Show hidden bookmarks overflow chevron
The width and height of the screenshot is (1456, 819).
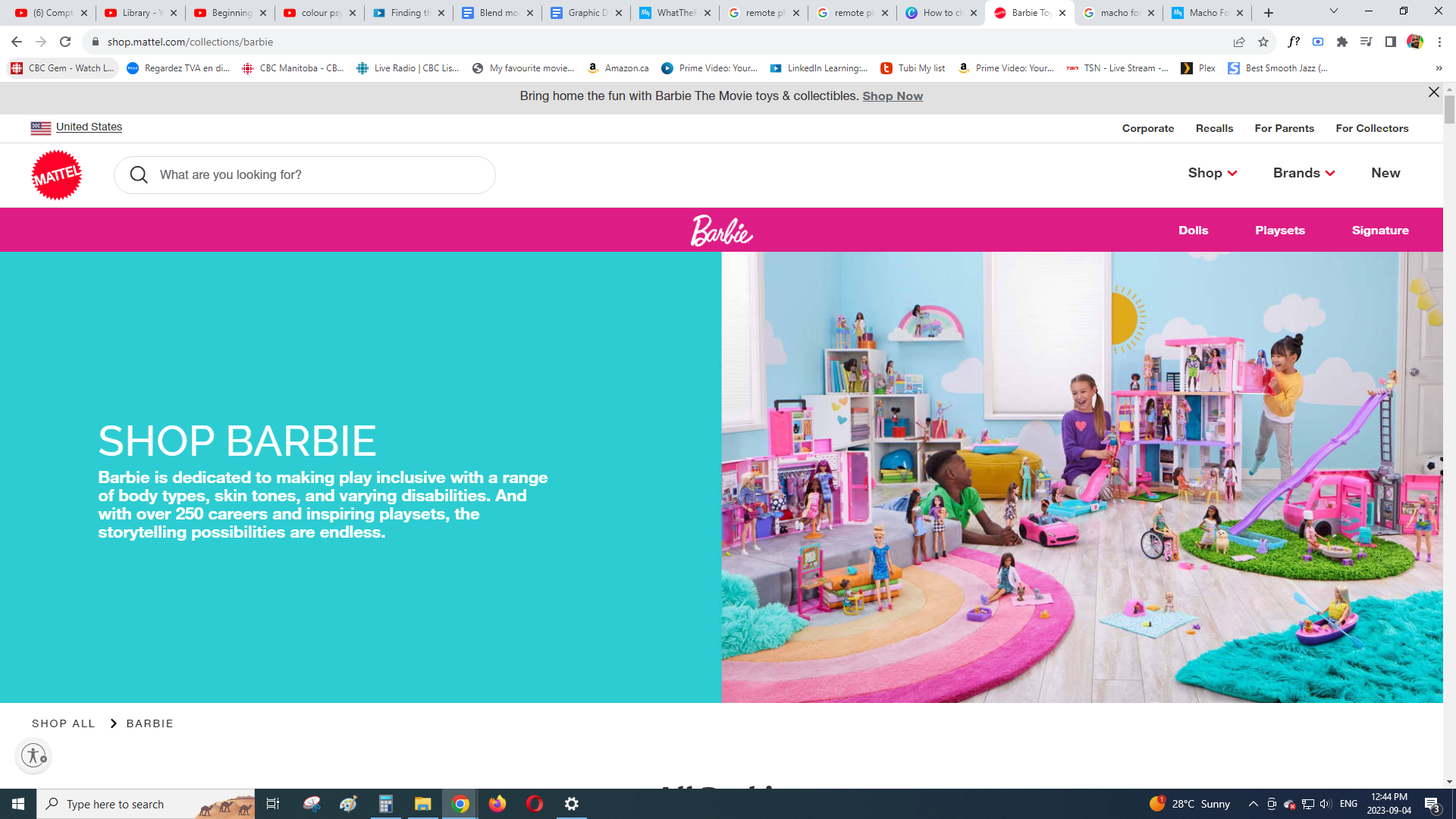pos(1439,68)
